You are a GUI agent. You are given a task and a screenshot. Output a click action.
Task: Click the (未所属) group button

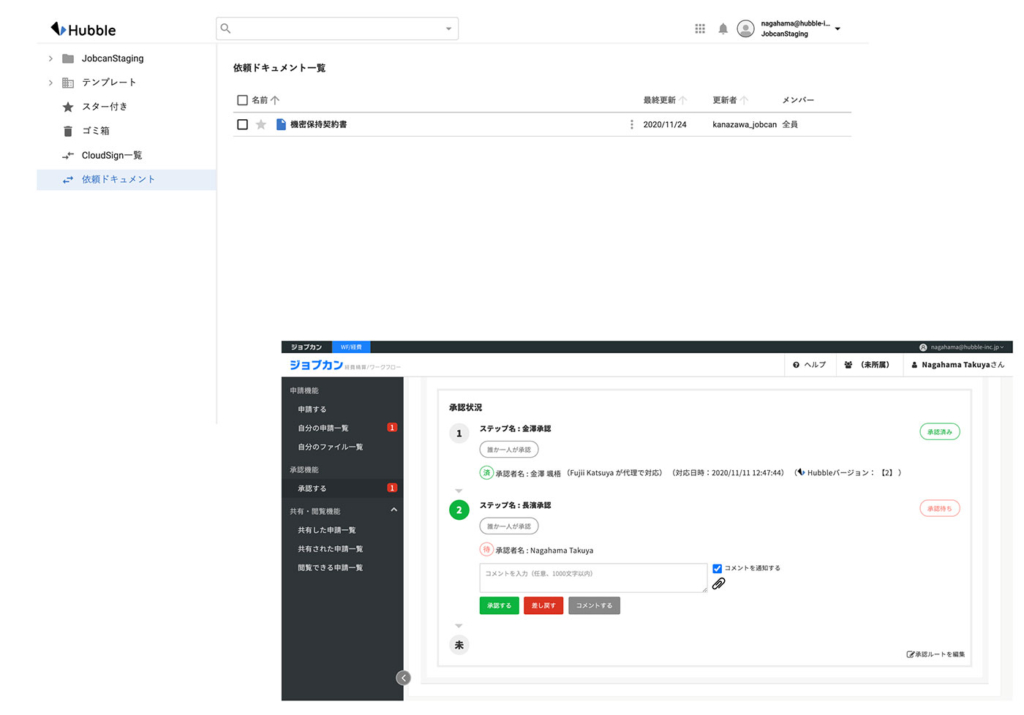pos(867,365)
